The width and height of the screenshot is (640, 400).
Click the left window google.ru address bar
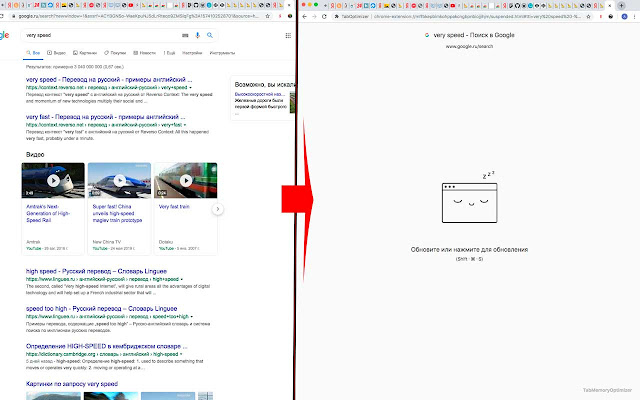139,16
